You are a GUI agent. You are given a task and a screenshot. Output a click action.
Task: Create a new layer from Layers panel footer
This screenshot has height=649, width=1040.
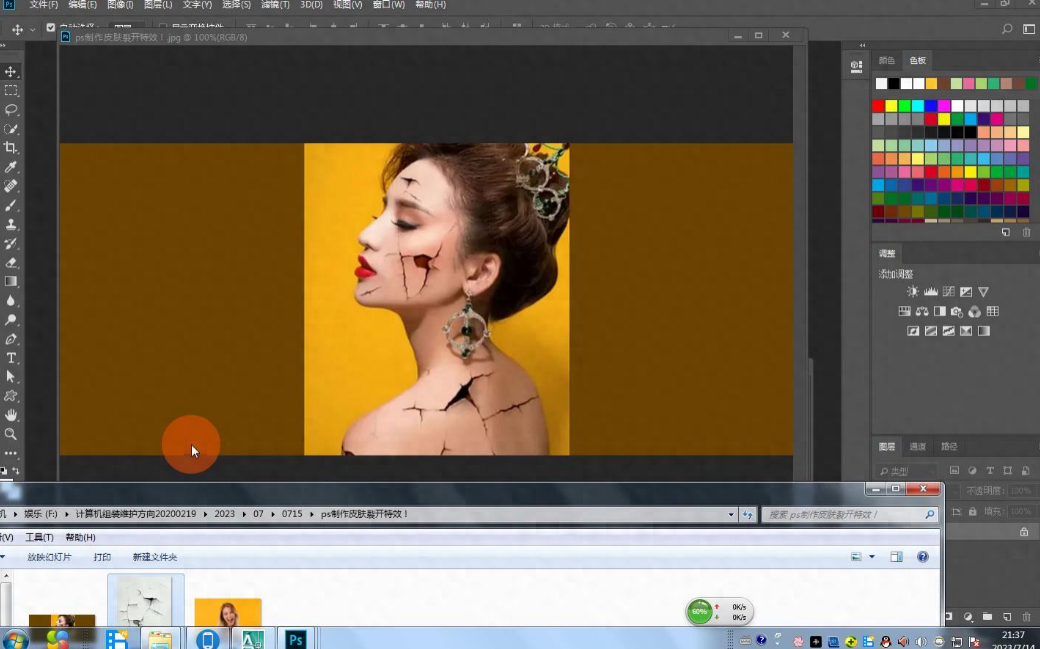point(1007,617)
